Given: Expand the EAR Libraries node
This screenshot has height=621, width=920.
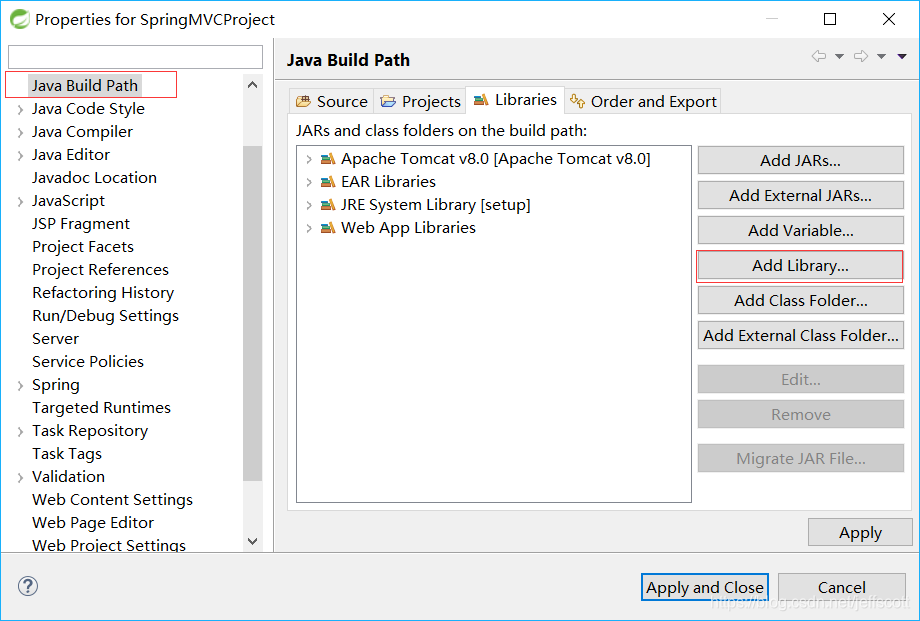Looking at the screenshot, I should (x=309, y=182).
